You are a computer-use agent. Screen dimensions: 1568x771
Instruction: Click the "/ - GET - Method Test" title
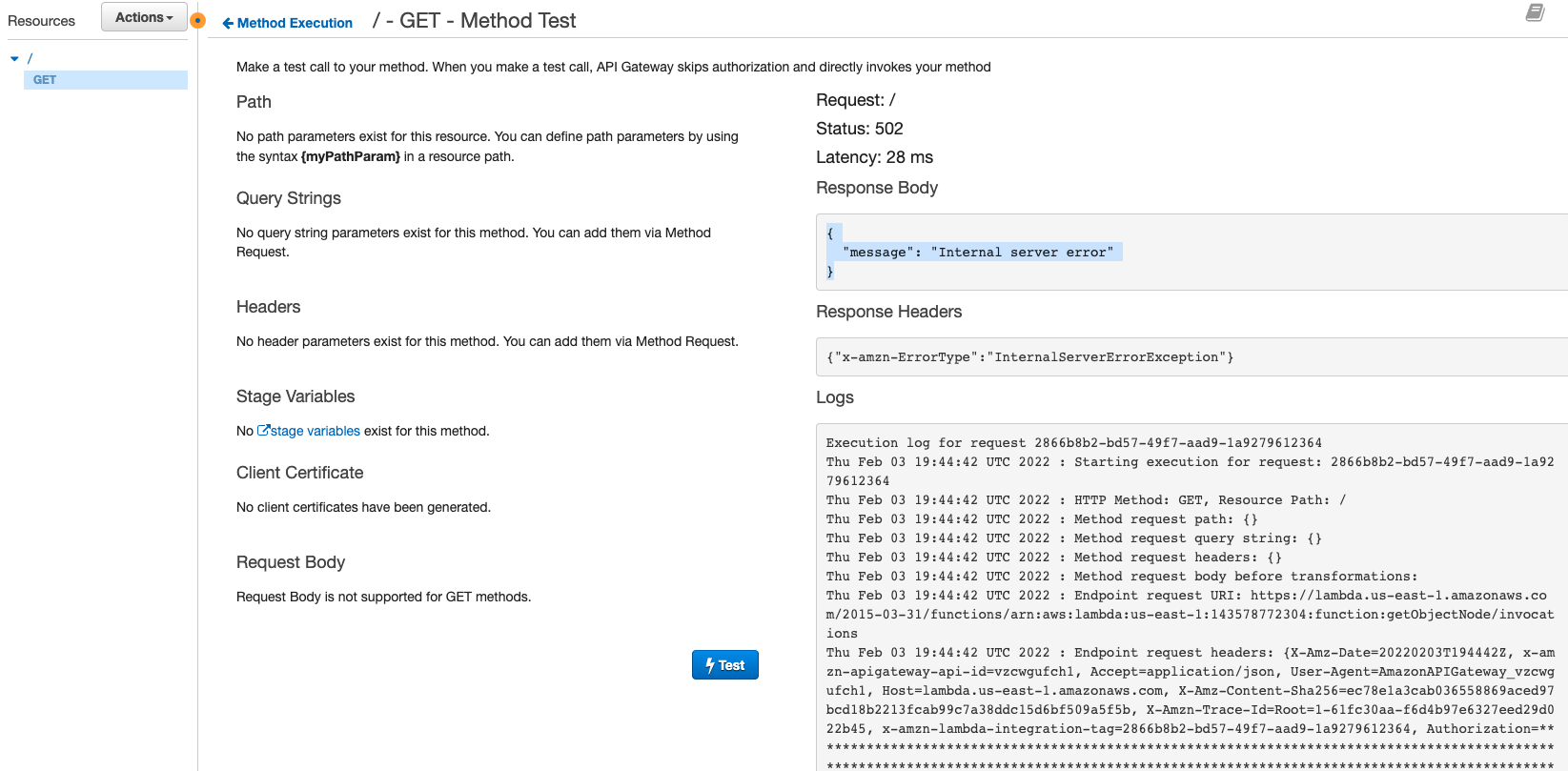tap(475, 21)
